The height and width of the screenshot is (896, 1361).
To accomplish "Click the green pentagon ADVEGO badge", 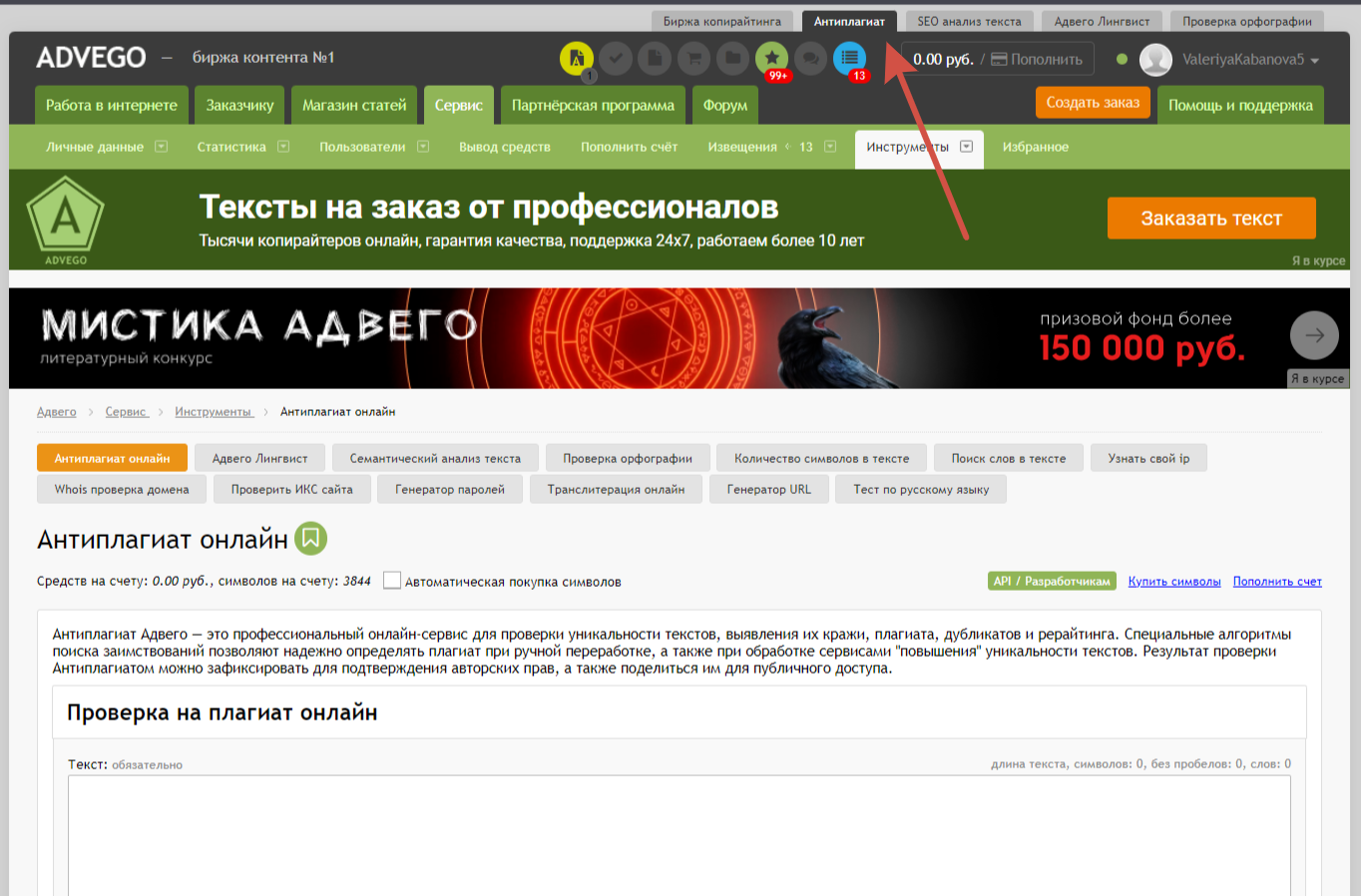I will (65, 220).
